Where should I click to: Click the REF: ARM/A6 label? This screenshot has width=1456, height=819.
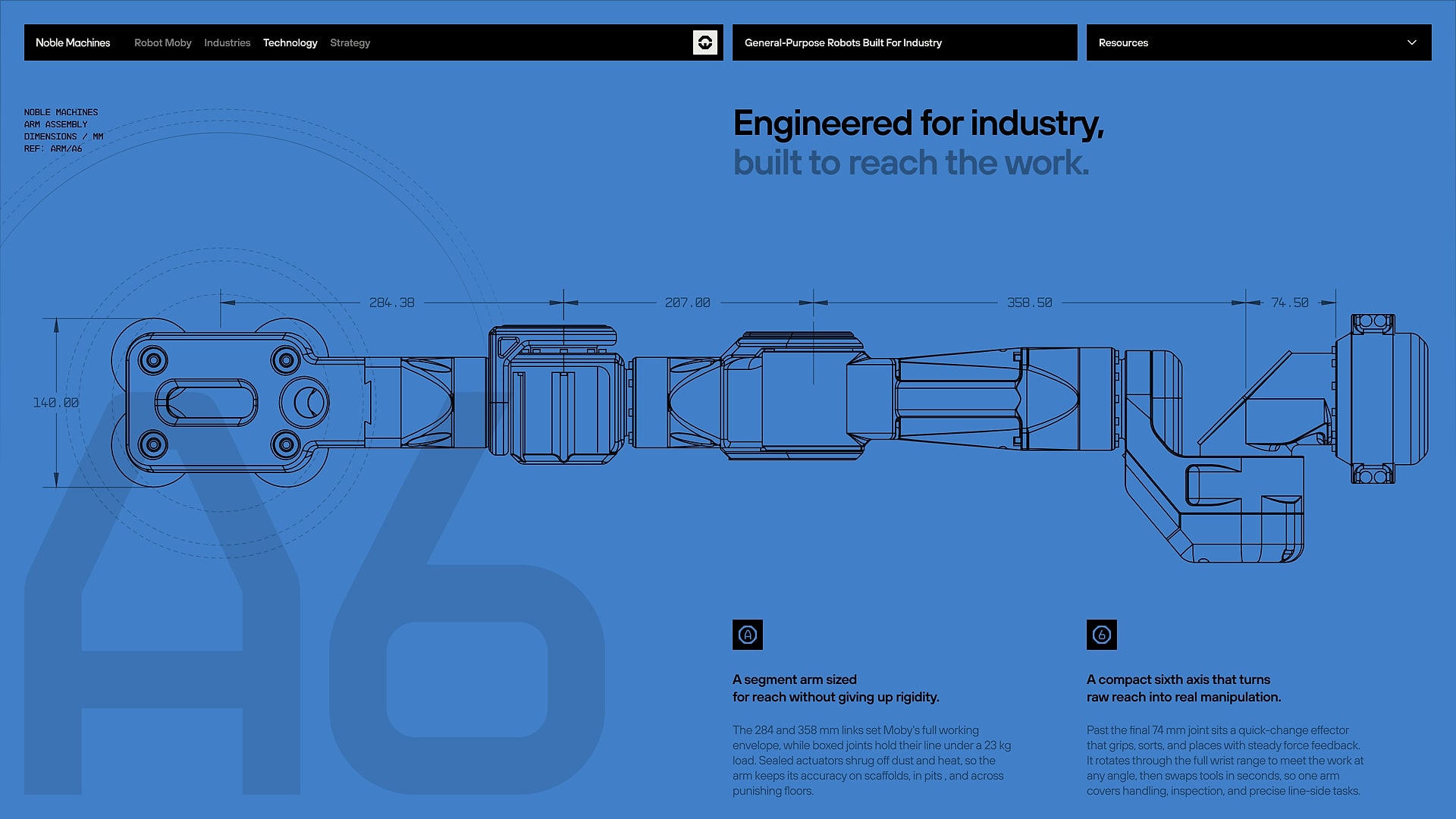(53, 149)
